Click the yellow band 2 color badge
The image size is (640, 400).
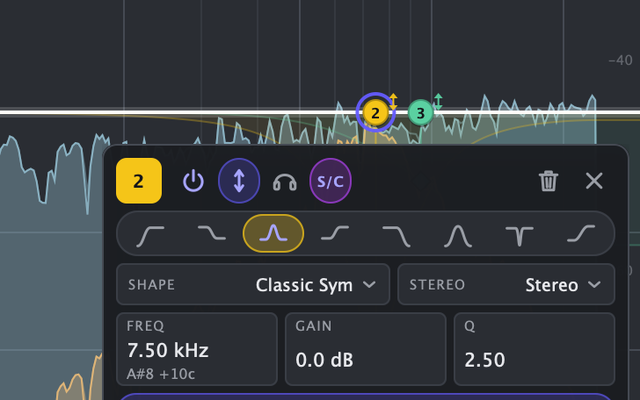pyautogui.click(x=139, y=181)
